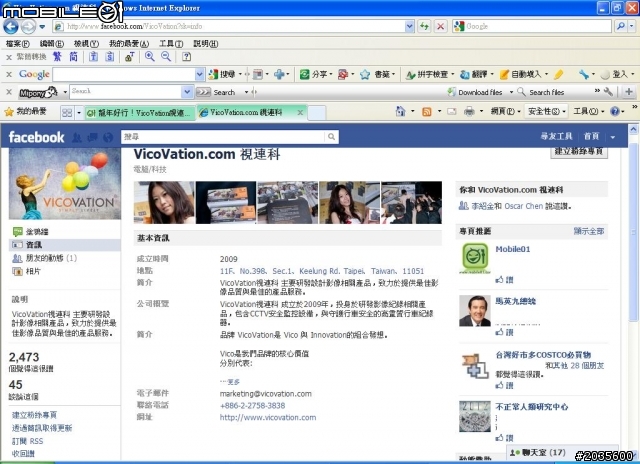Click the Google toolbar wrench settings icon
Viewport: 640px width, 464px height.
point(584,74)
